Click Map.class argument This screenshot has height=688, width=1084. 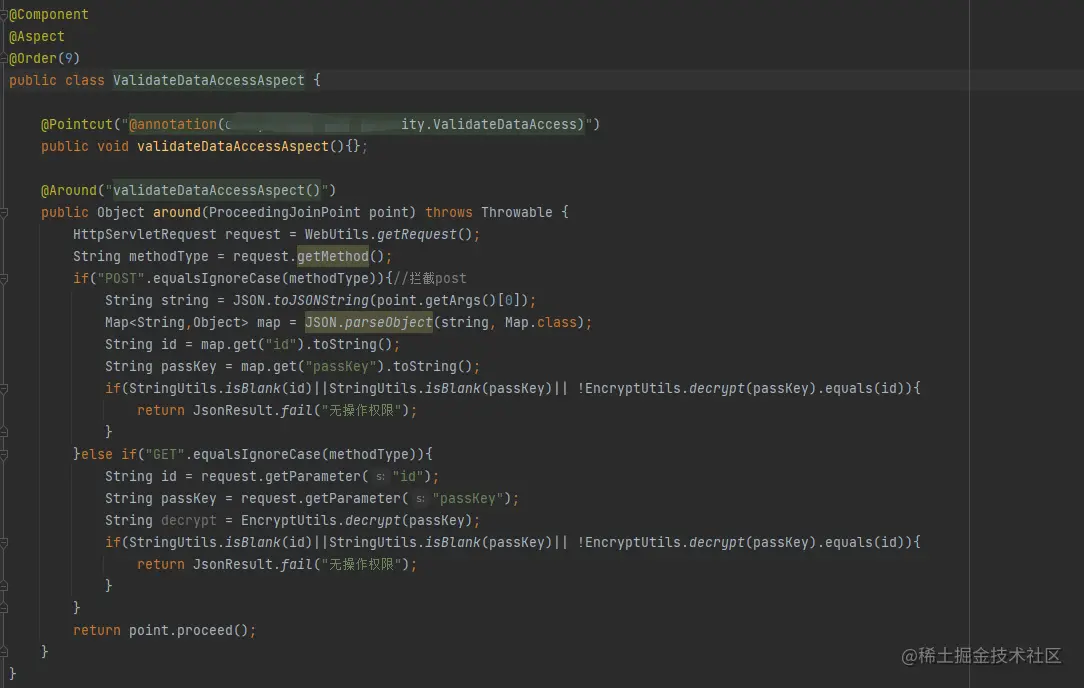541,322
